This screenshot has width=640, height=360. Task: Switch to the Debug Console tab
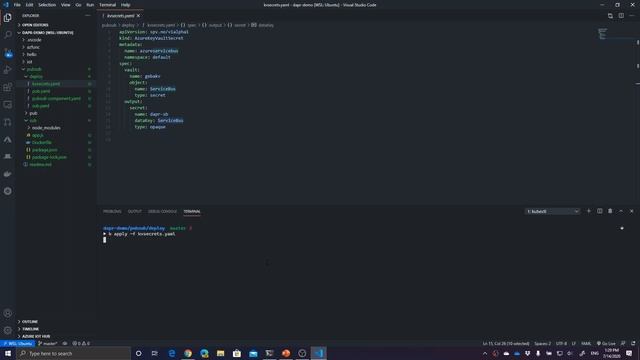(162, 211)
